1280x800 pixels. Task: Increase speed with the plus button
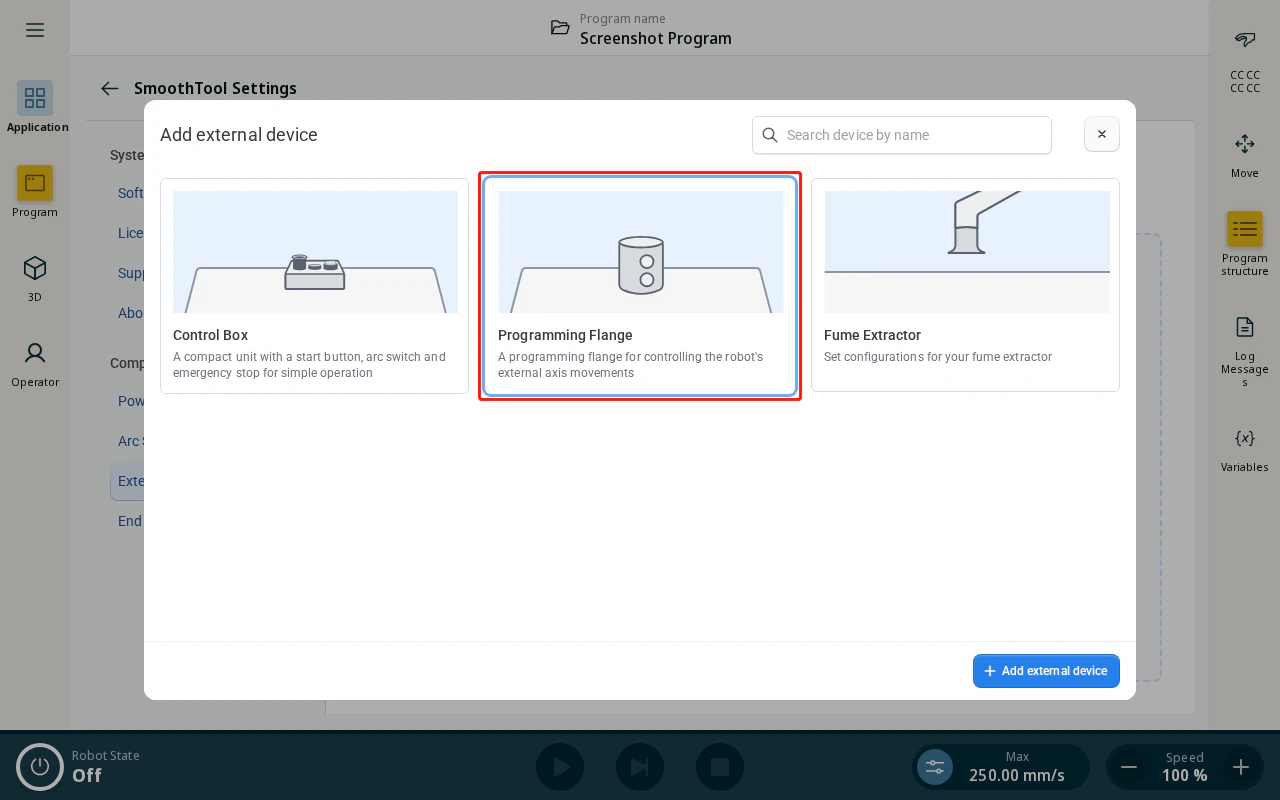pos(1241,767)
